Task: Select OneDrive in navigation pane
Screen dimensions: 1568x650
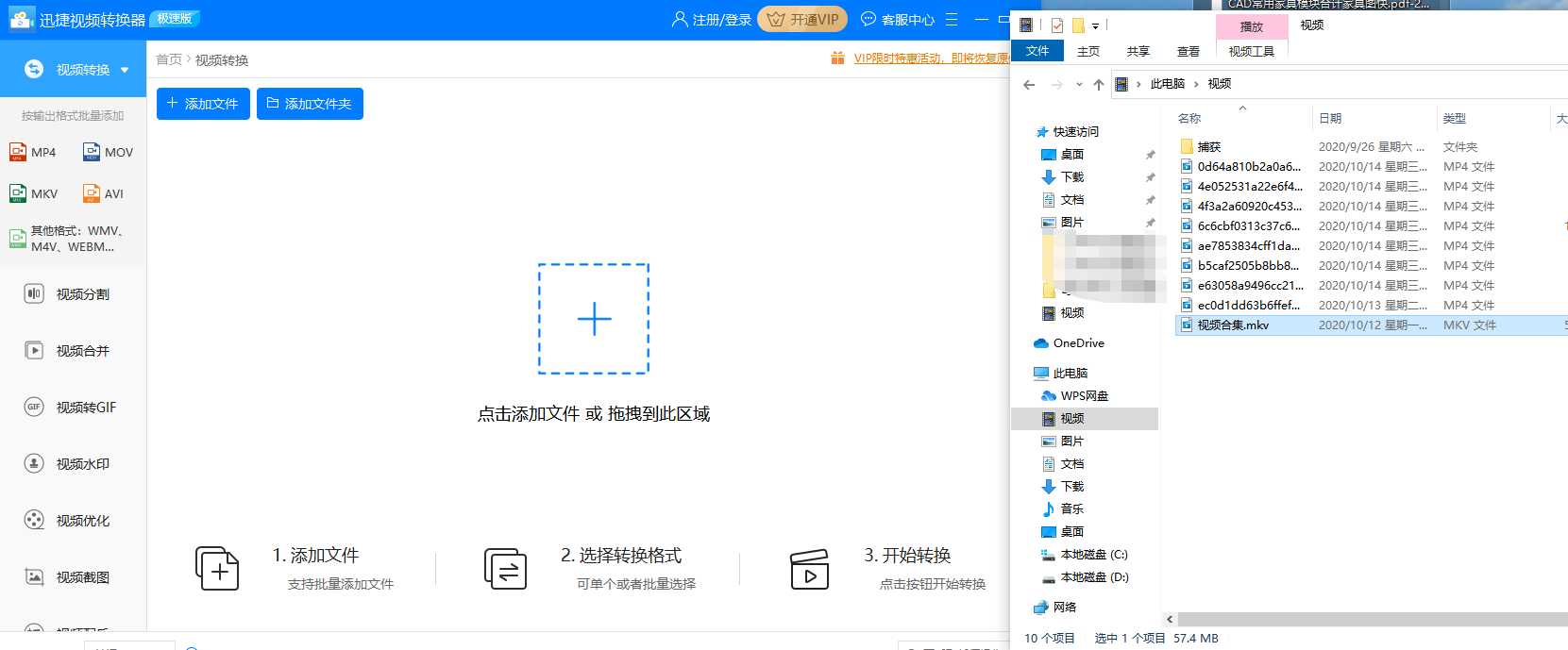Action: [1078, 343]
